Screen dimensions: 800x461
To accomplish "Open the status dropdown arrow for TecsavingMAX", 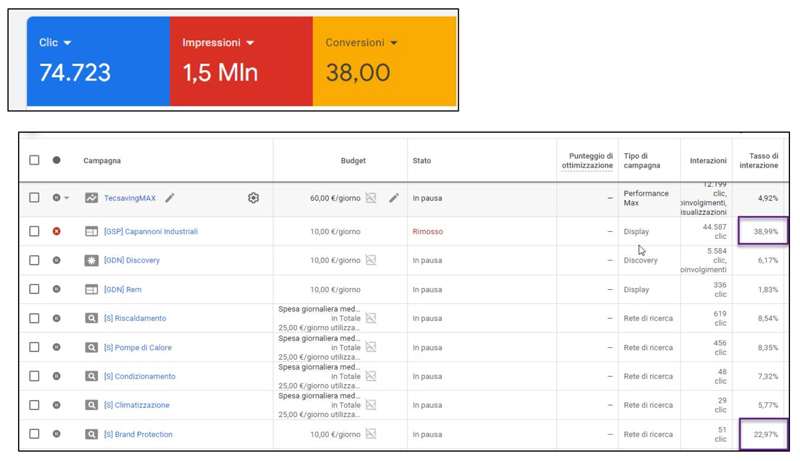I will (x=67, y=198).
